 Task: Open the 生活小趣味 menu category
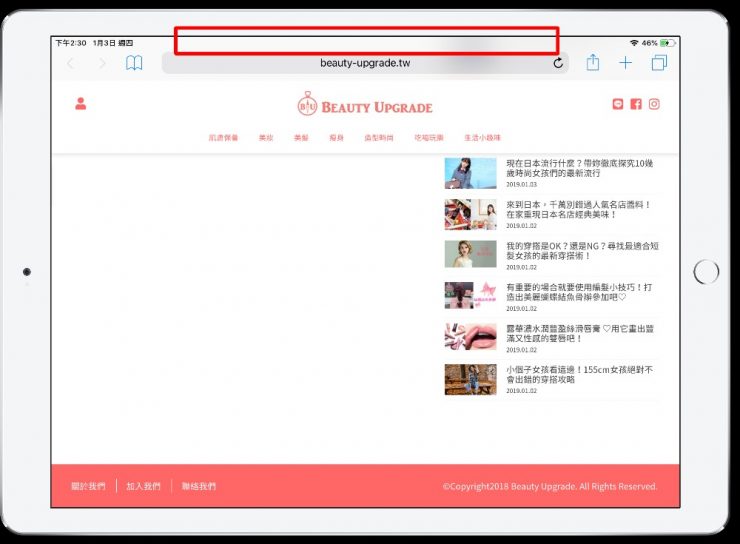(x=482, y=137)
